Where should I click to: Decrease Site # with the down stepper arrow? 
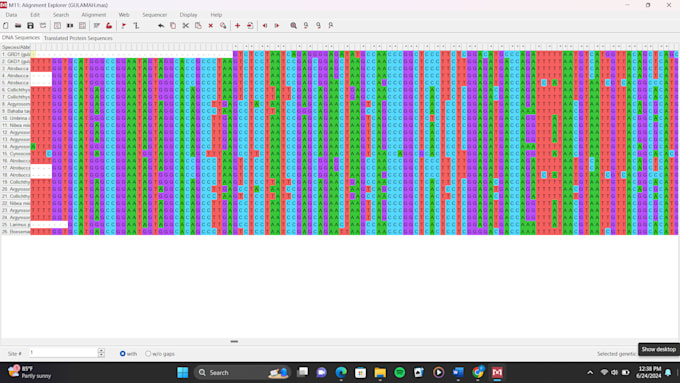point(101,355)
